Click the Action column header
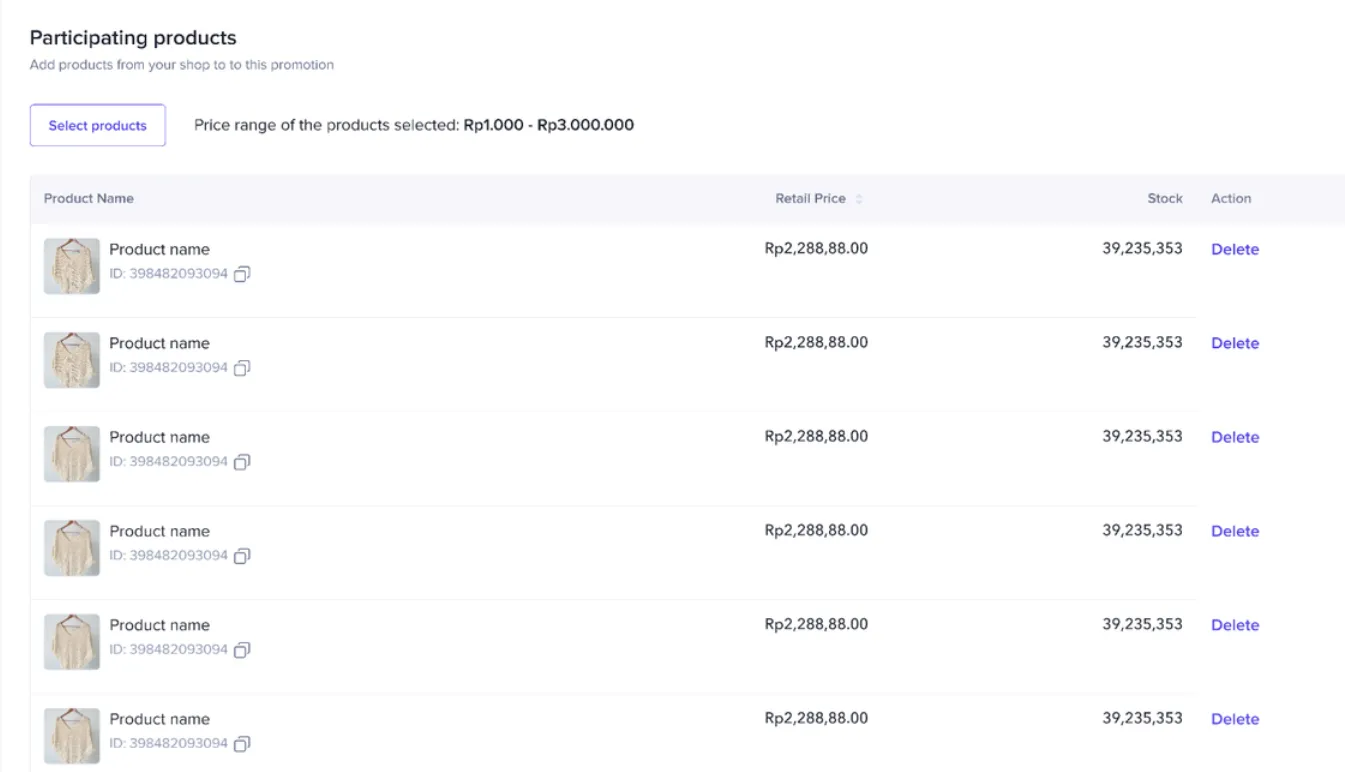Screen dimensions: 1345x772 click(1231, 198)
